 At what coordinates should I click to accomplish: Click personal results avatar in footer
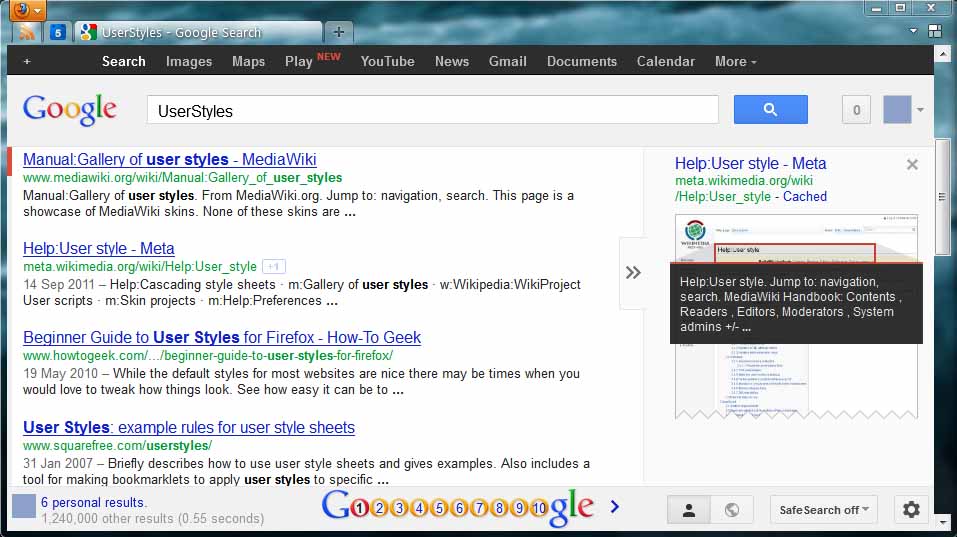pyautogui.click(x=24, y=506)
